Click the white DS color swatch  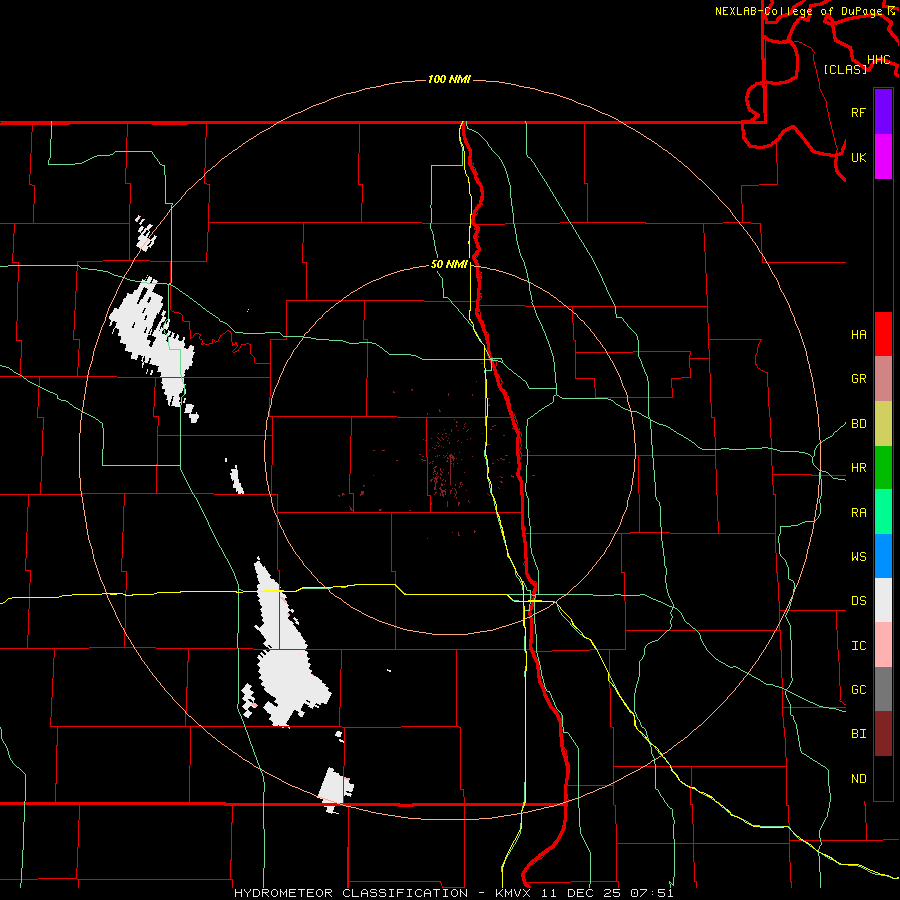[883, 600]
